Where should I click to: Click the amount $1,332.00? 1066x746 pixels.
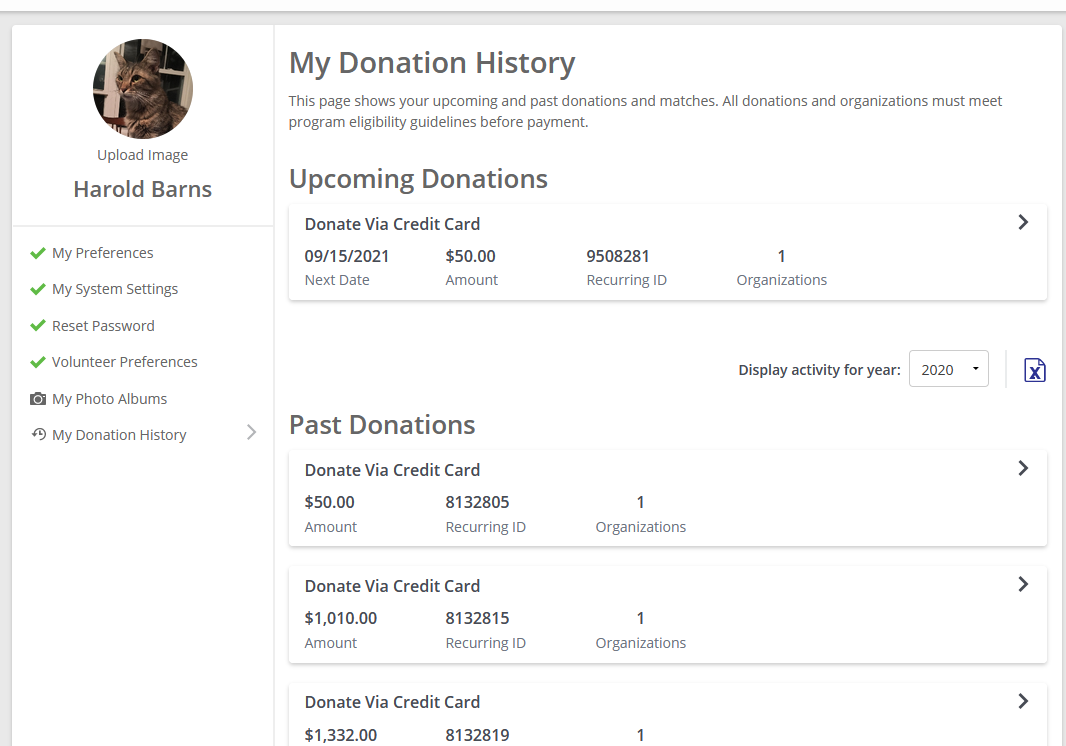341,735
